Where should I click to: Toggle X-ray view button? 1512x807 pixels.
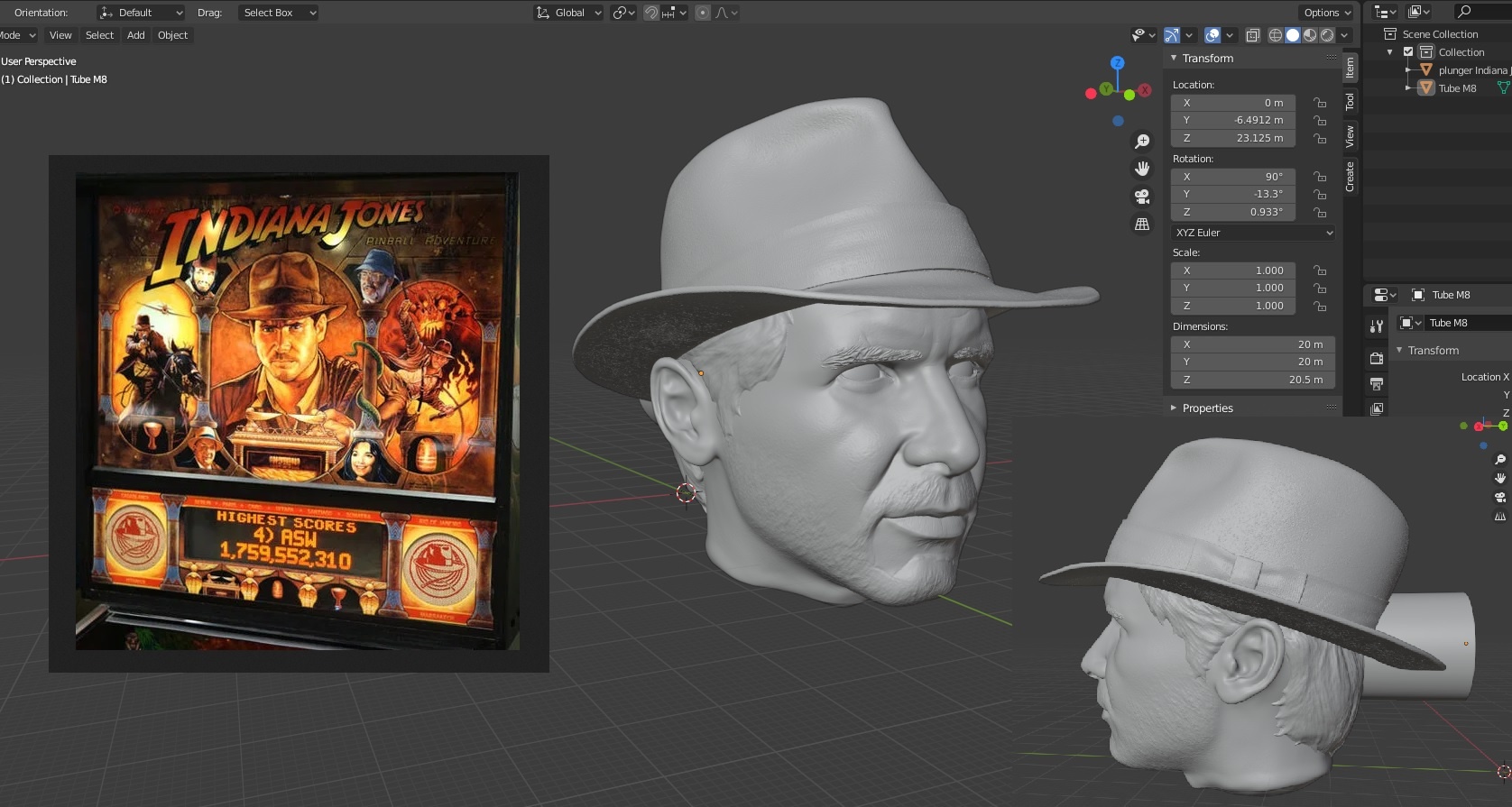(1252, 35)
